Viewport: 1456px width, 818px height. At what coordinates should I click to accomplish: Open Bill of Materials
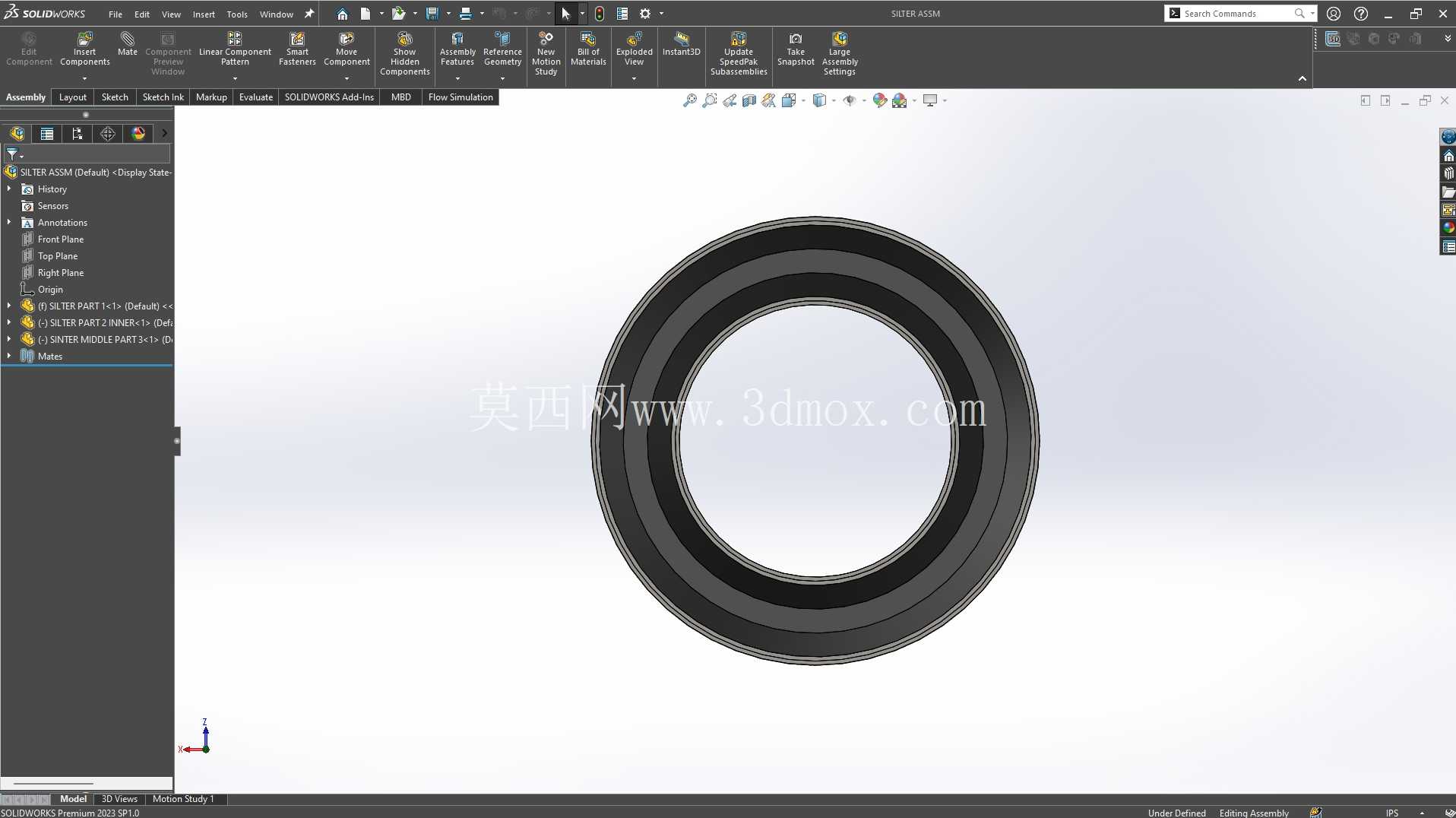click(x=588, y=49)
